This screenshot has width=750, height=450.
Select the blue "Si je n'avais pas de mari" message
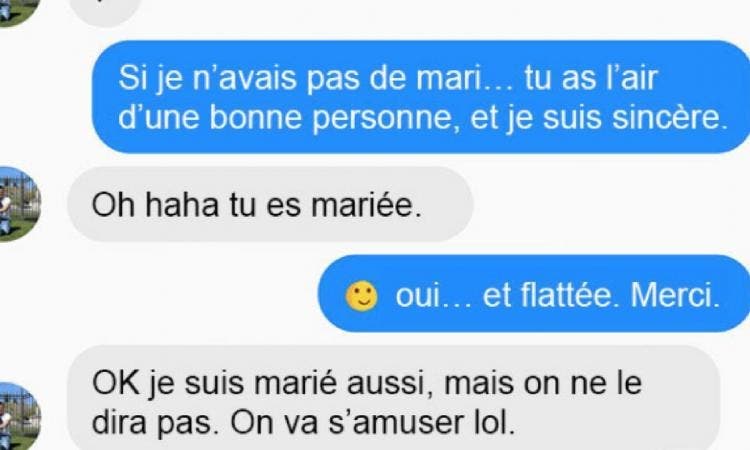421,97
